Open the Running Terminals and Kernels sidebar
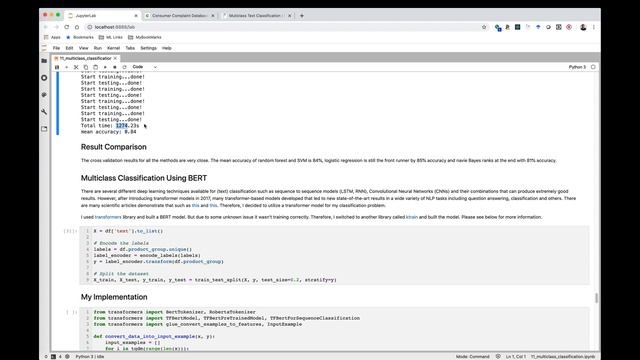The image size is (640, 360). point(44,78)
